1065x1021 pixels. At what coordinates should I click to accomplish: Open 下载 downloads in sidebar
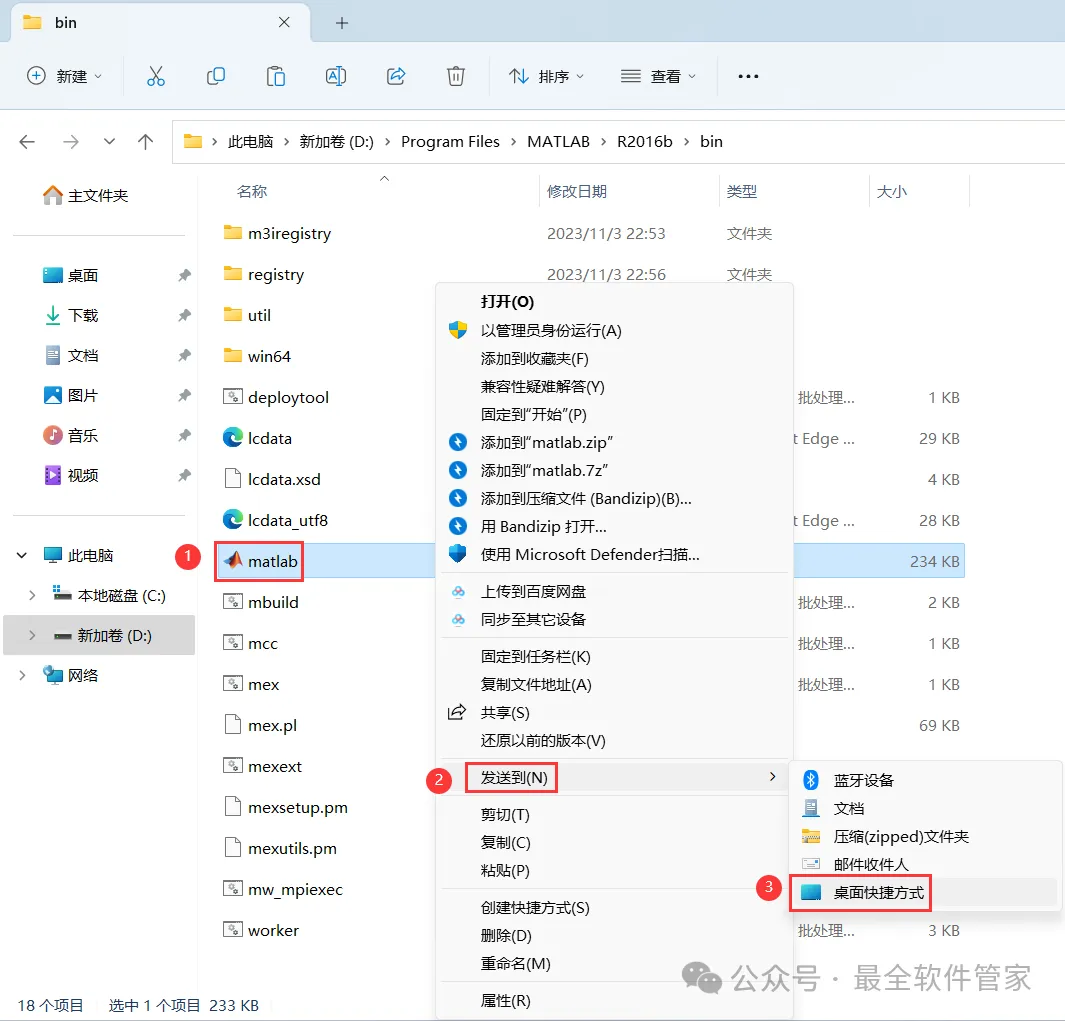click(71, 315)
